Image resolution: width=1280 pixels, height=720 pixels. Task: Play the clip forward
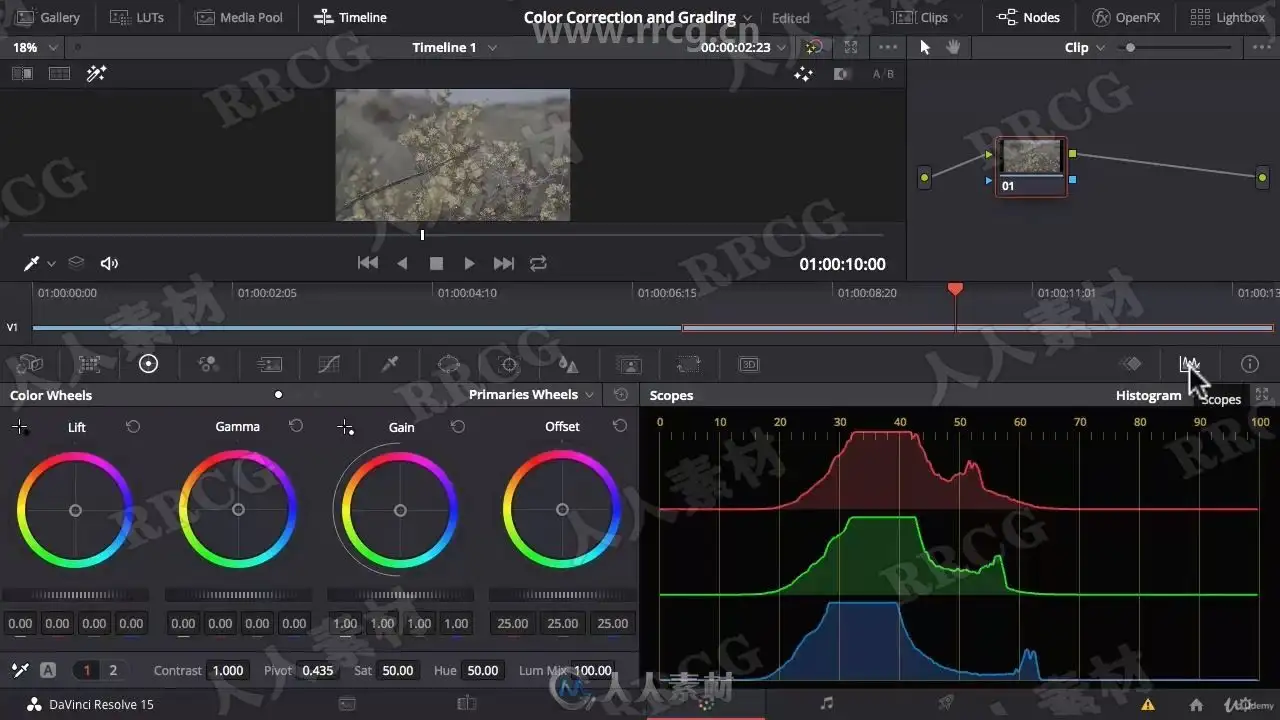[469, 263]
